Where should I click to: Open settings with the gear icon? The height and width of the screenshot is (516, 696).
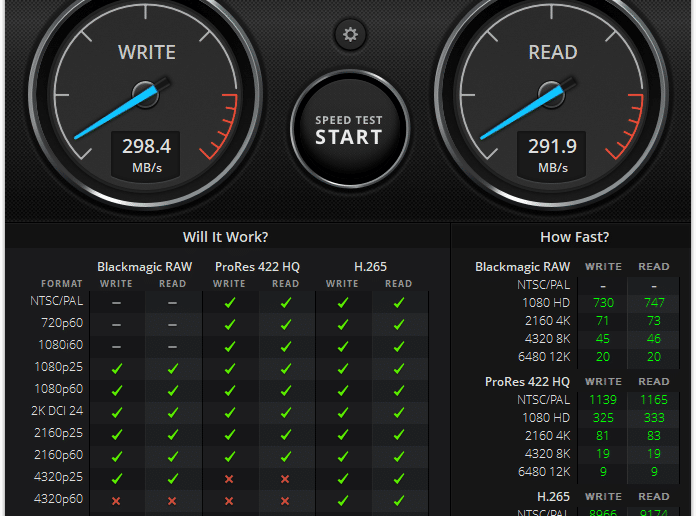[350, 34]
